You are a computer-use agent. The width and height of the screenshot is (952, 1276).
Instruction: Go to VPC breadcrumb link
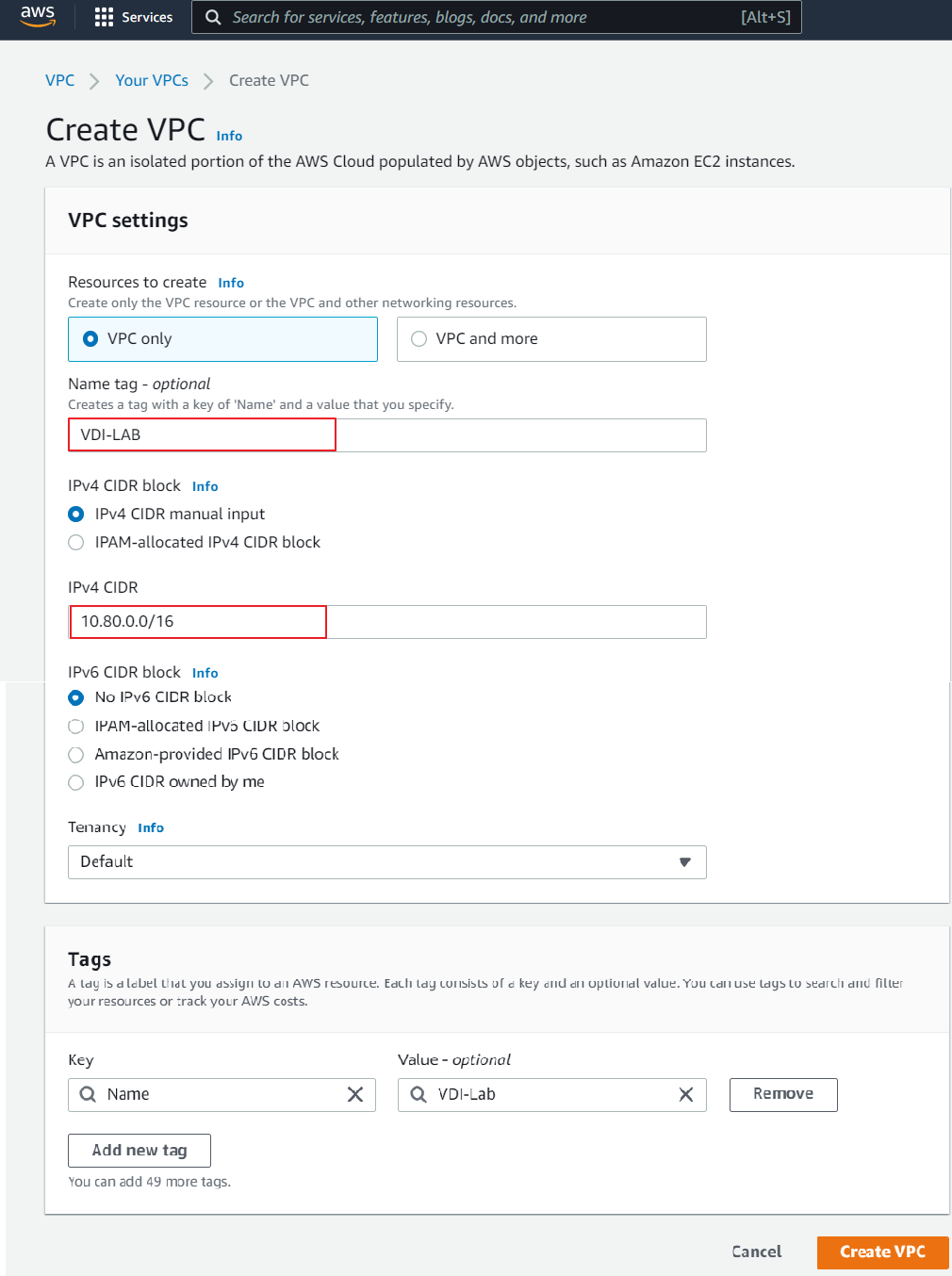59,80
